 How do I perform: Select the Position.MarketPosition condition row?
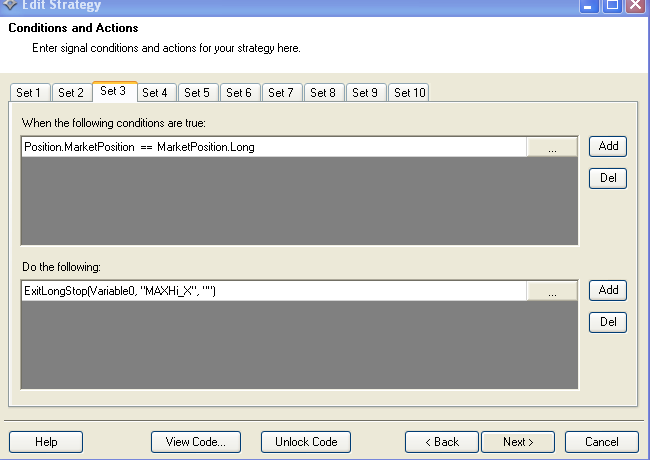pos(274,147)
